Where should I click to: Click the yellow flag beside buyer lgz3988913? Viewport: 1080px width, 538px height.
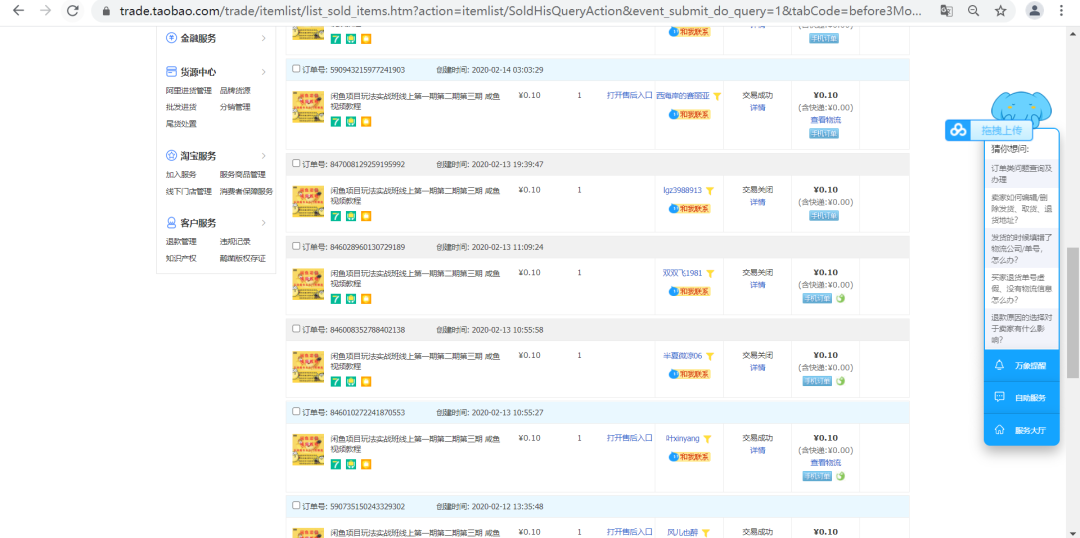coord(710,190)
